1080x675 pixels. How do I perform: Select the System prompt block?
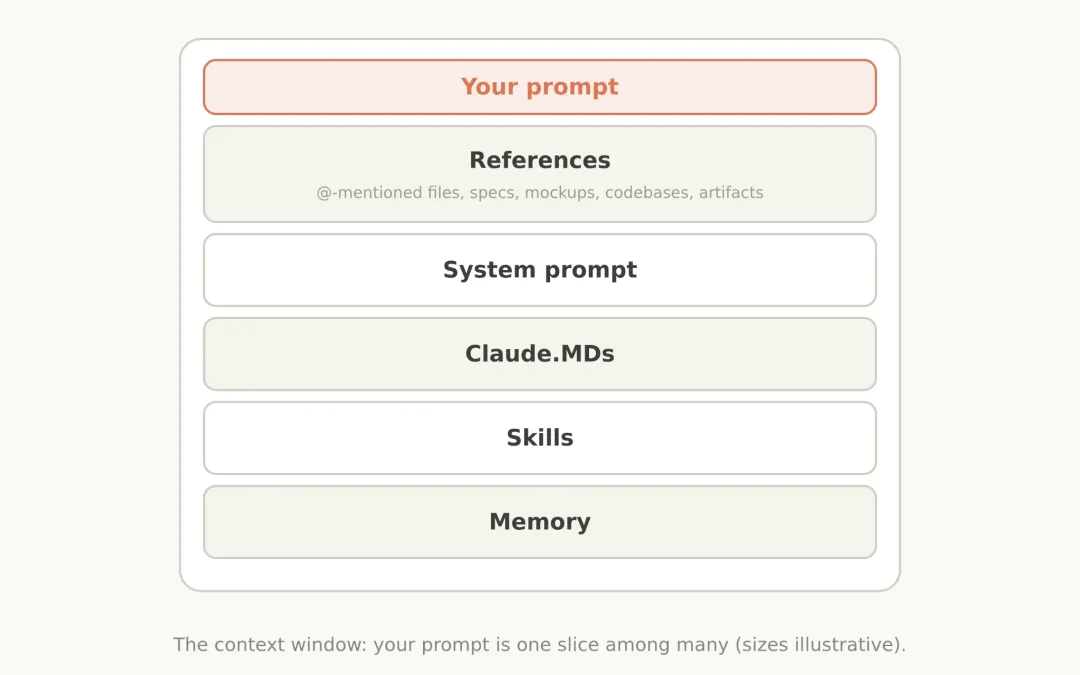pyautogui.click(x=540, y=270)
